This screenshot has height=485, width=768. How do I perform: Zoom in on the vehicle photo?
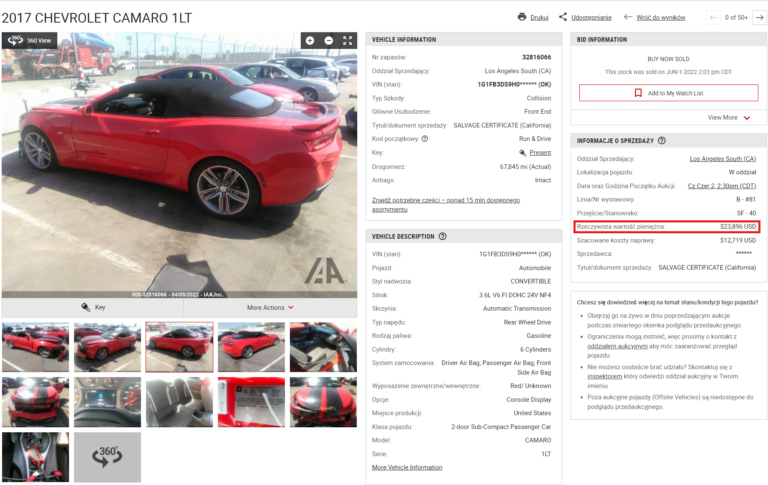(x=310, y=41)
